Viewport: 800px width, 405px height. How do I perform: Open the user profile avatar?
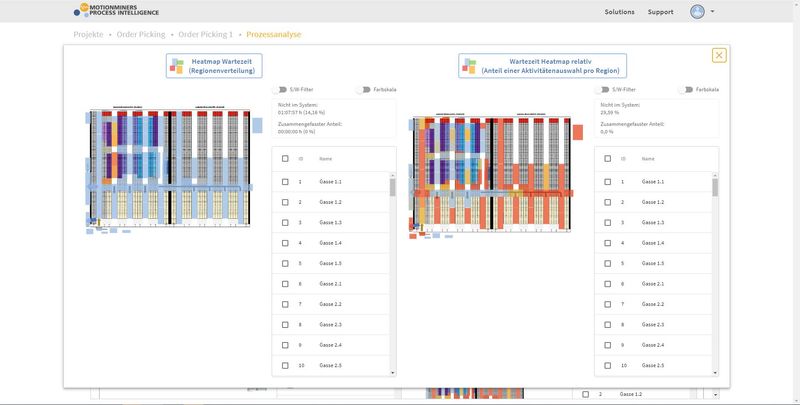click(x=697, y=12)
